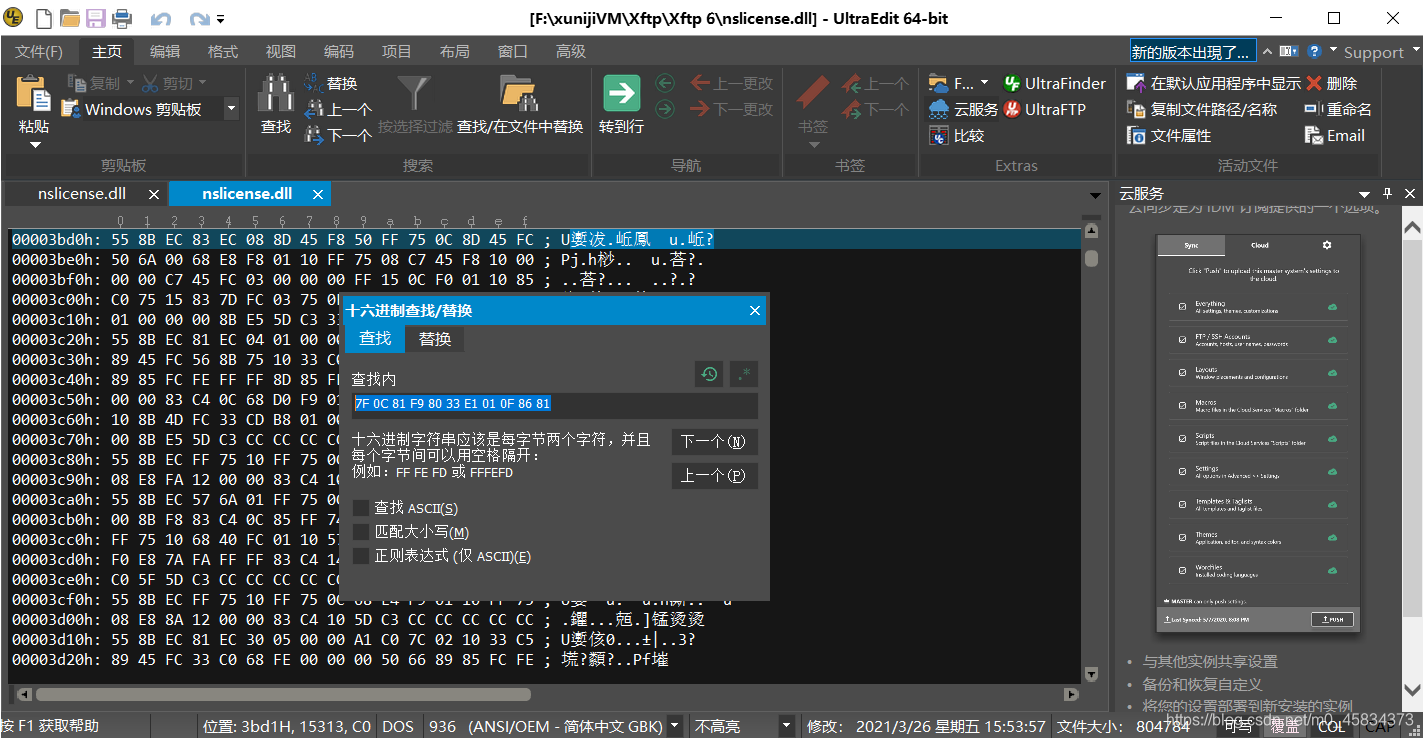
Task: Click 在默认应用程序中显示 show in default app
Action: [x=1214, y=83]
